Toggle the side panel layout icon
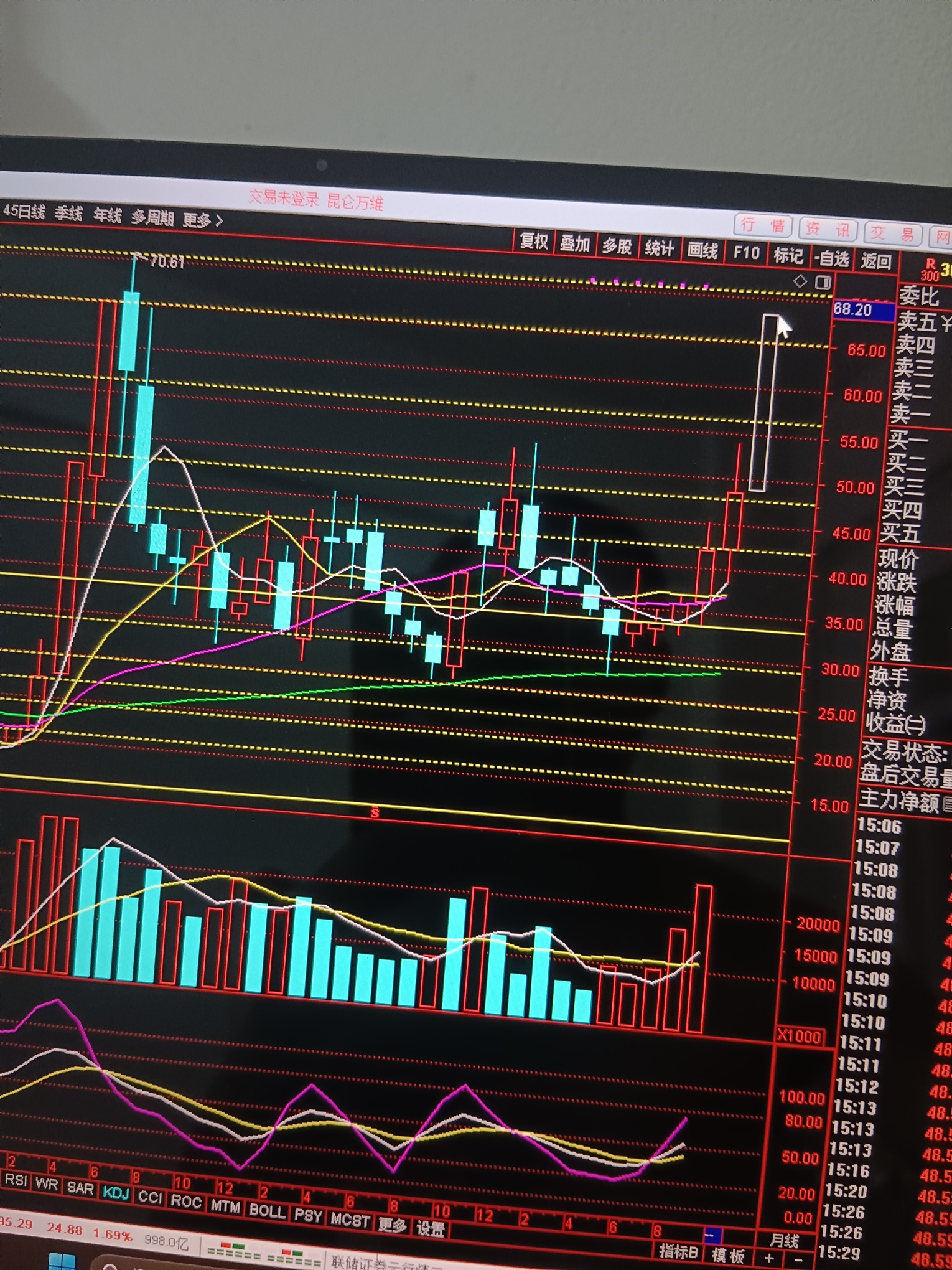 [x=823, y=283]
